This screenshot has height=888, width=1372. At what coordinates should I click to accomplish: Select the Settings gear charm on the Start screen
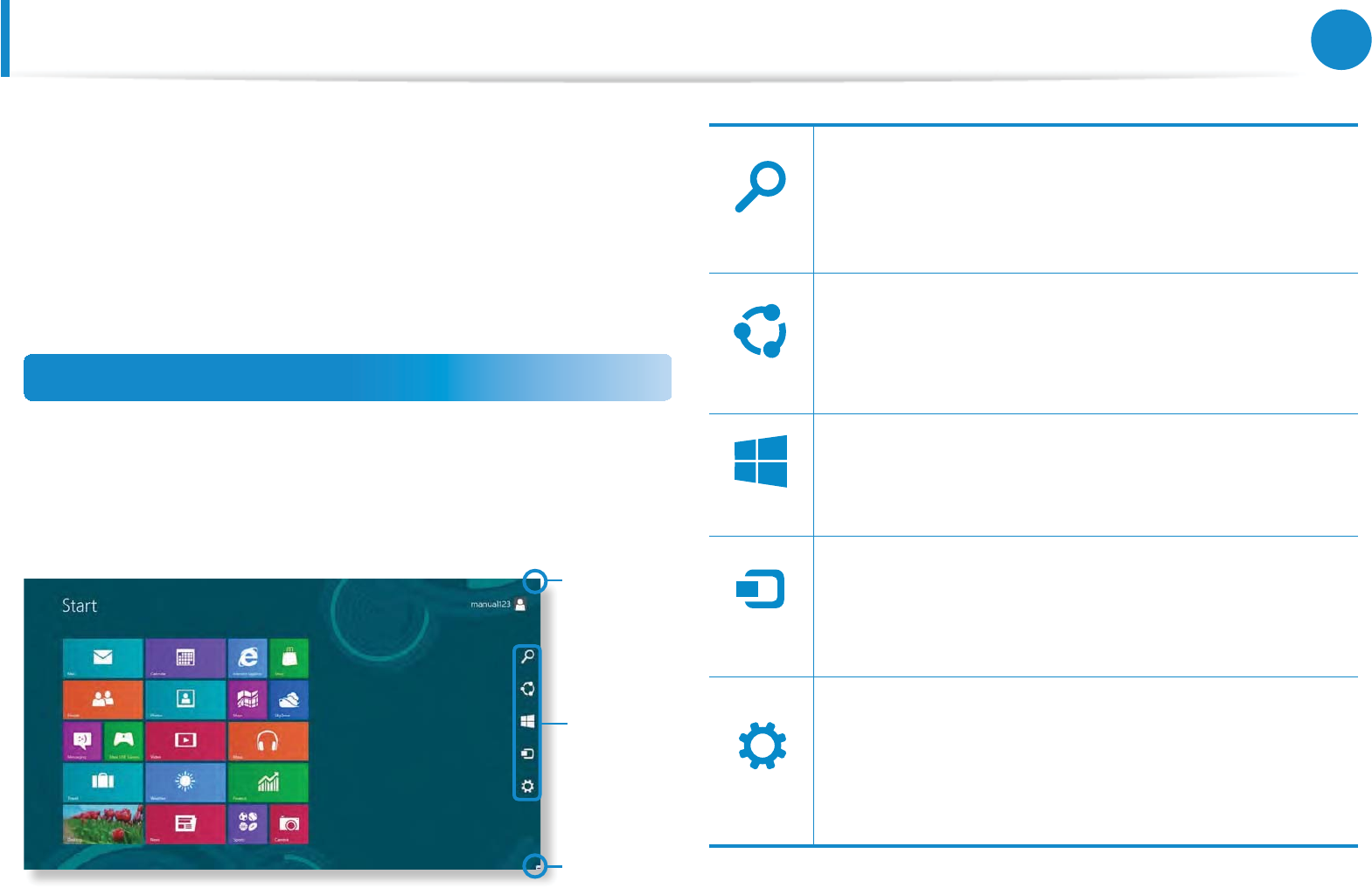527,787
